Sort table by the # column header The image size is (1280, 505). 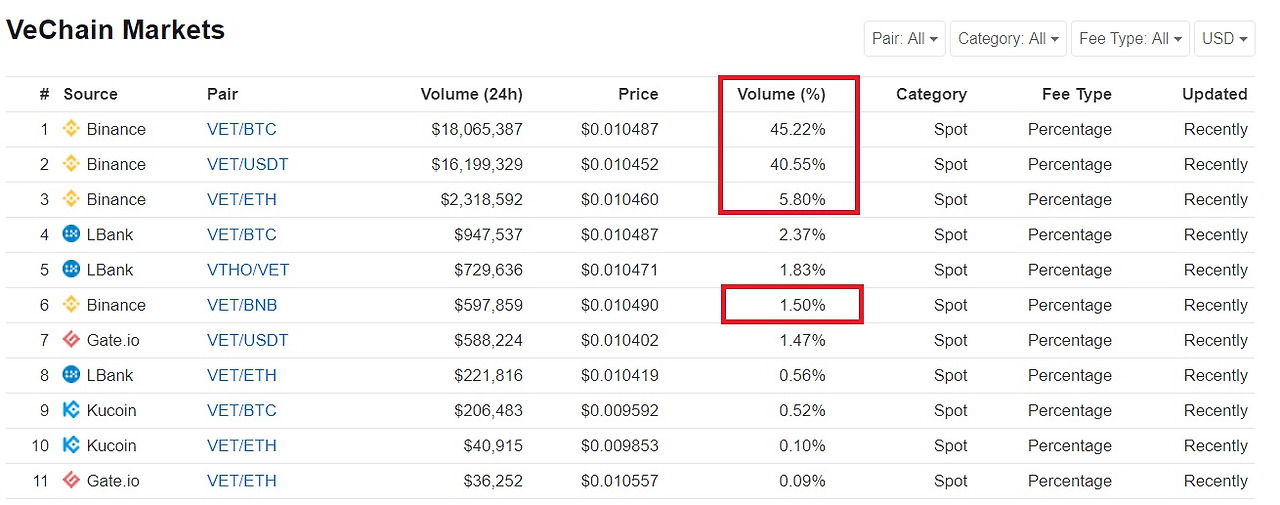point(44,94)
